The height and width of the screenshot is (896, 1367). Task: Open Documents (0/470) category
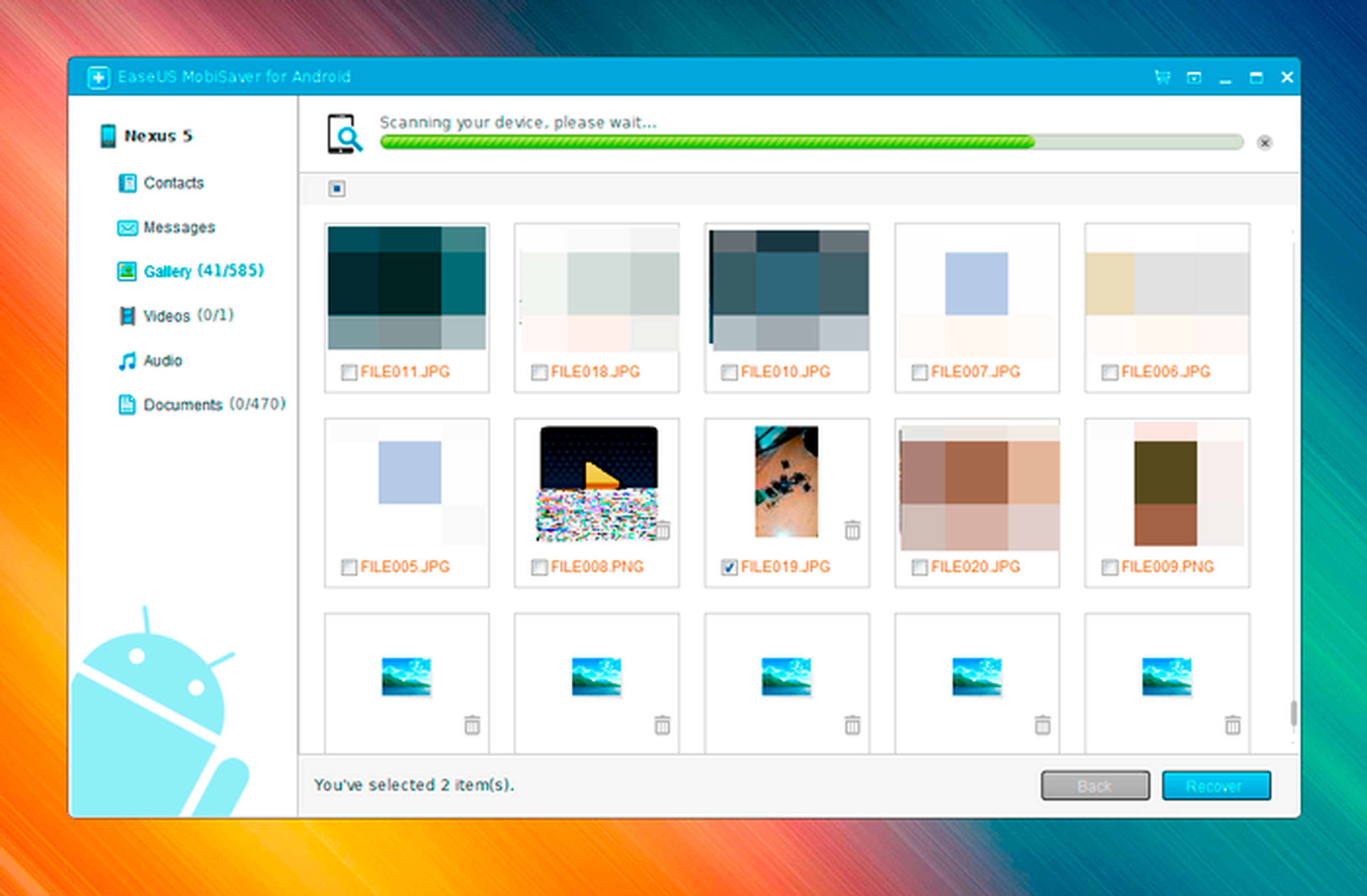coord(201,405)
